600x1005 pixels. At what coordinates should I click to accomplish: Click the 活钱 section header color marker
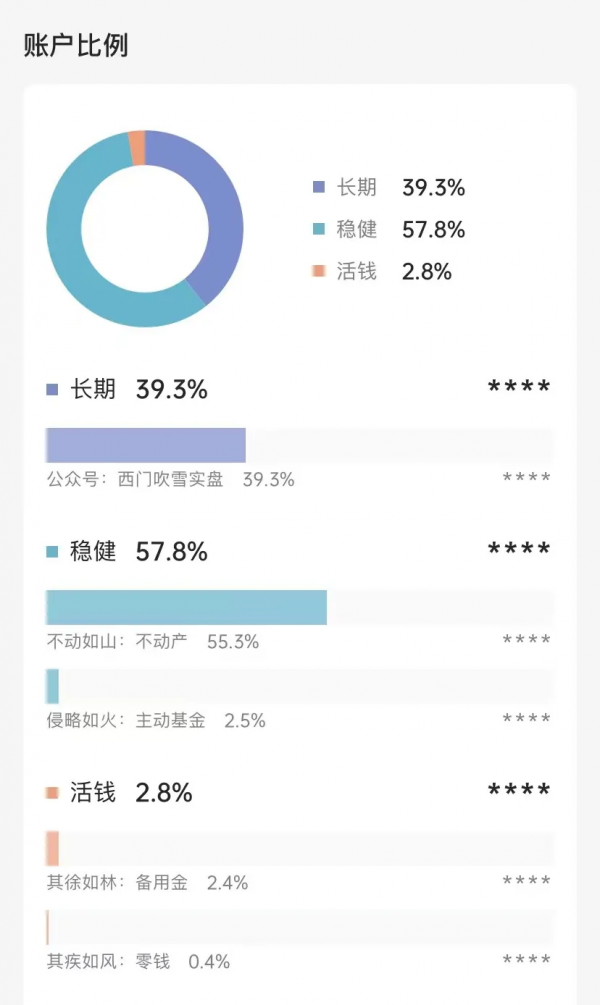click(52, 793)
